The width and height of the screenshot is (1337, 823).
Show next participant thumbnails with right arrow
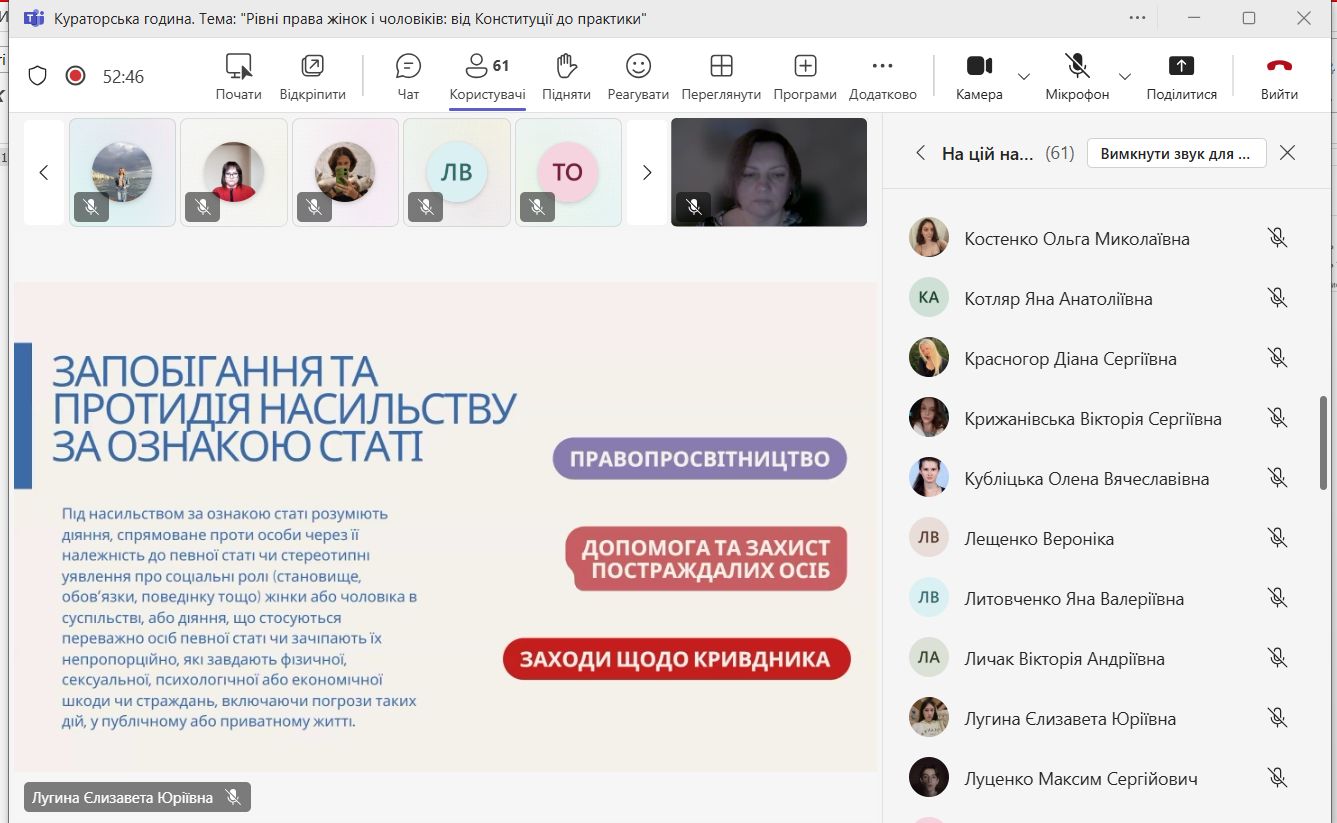pos(647,173)
